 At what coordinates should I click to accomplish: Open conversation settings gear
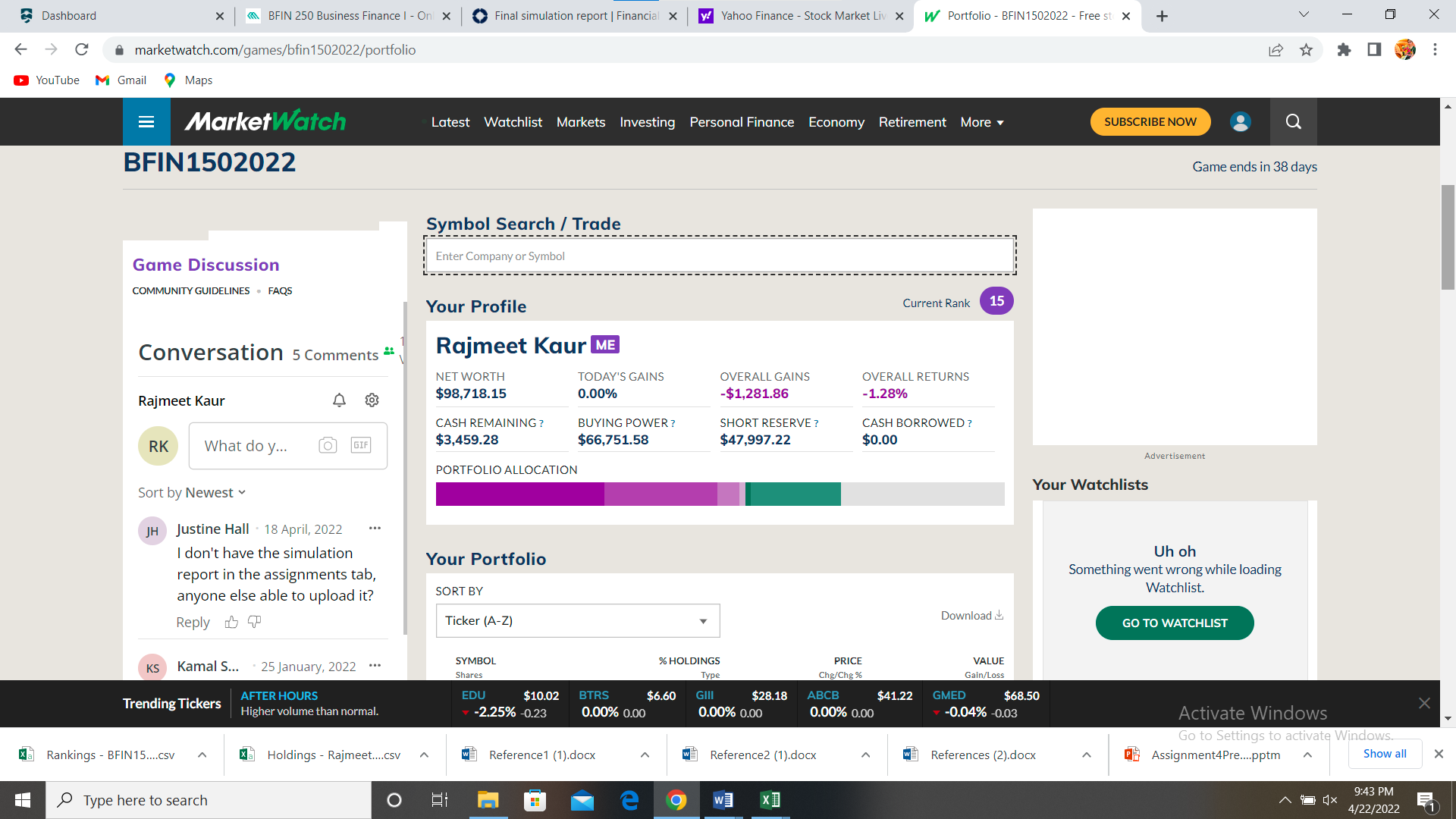[372, 400]
